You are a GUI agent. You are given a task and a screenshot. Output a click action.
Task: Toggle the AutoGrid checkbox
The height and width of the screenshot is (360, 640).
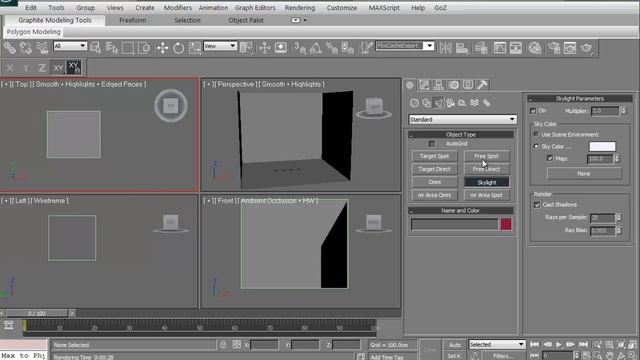[x=432, y=144]
